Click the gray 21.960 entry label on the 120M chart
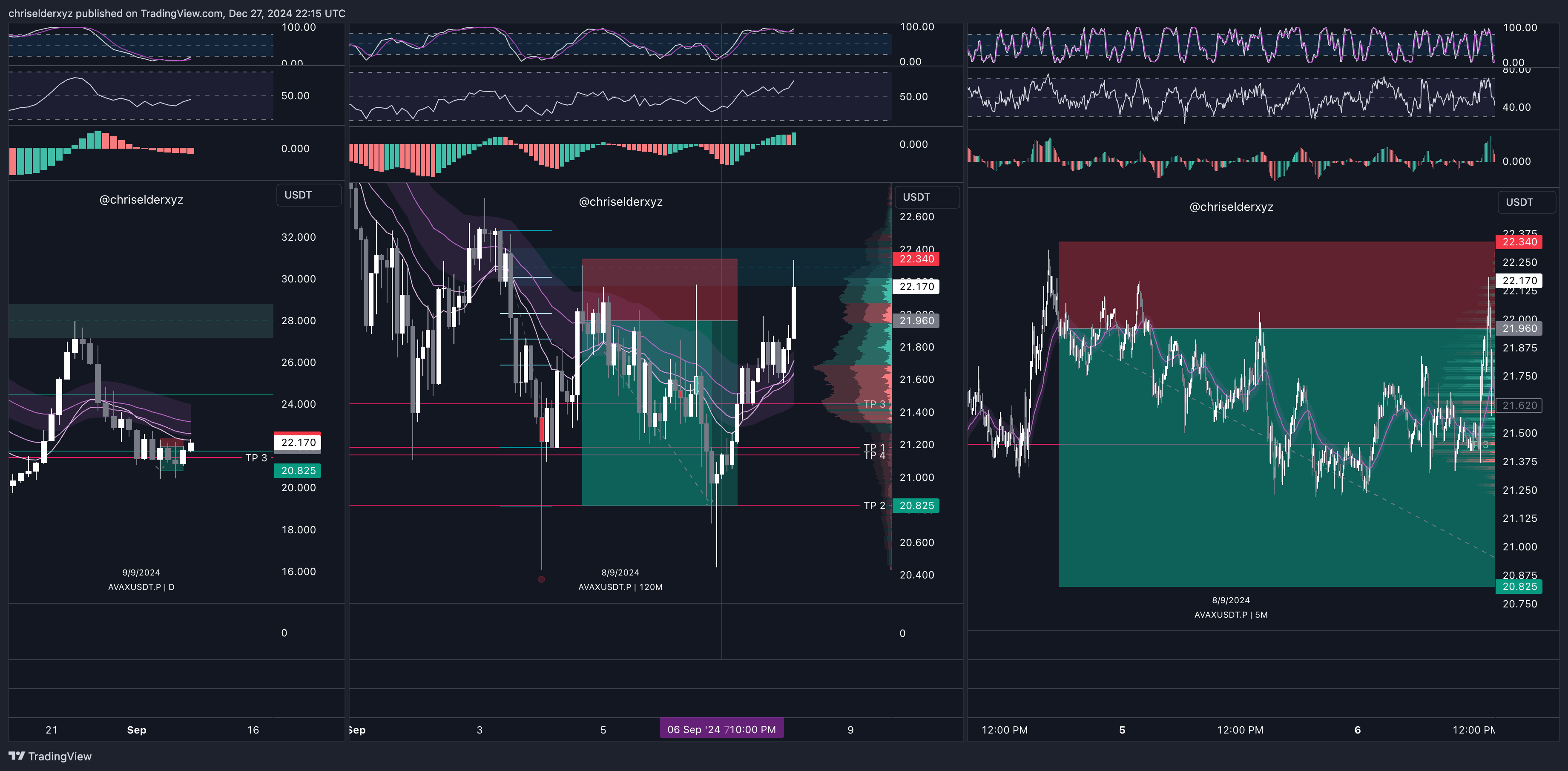1568x771 pixels. [x=916, y=320]
